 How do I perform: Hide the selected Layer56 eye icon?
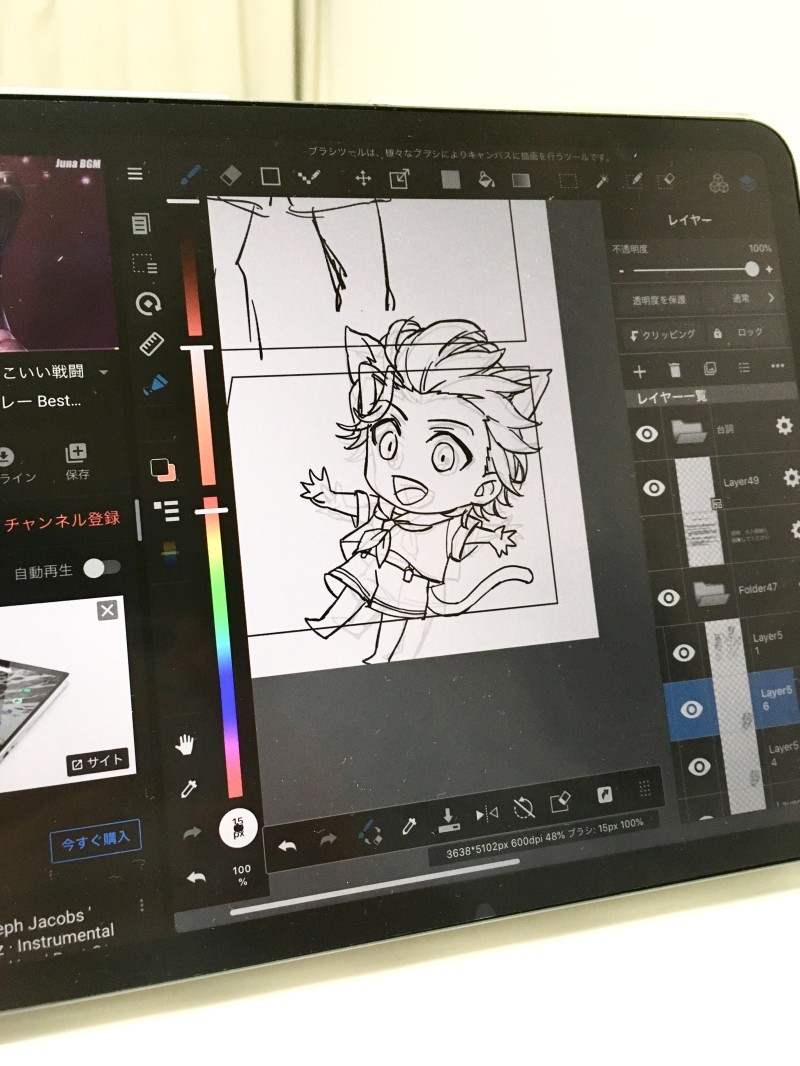(x=691, y=709)
